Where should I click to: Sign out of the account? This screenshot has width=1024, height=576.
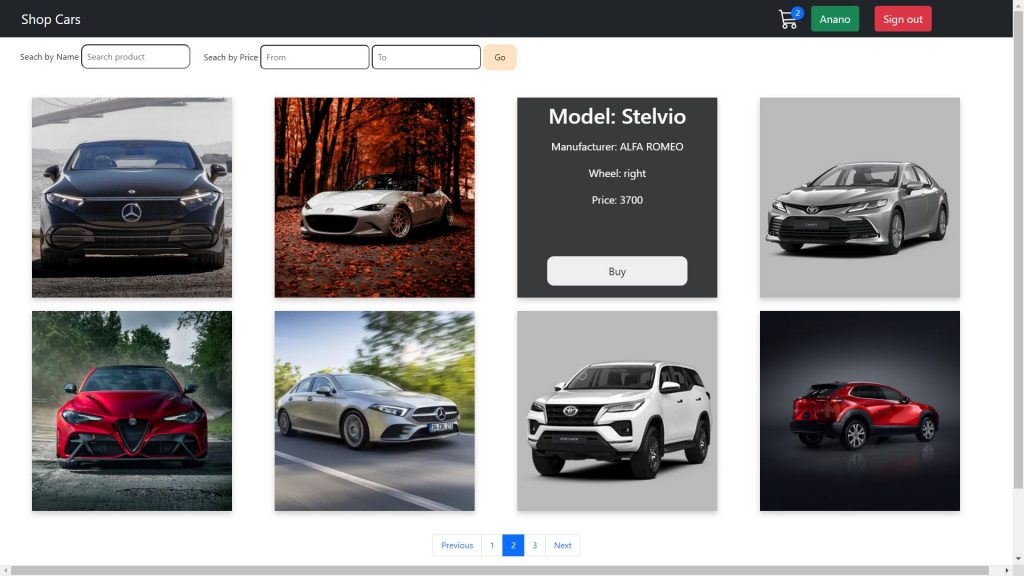[x=903, y=19]
